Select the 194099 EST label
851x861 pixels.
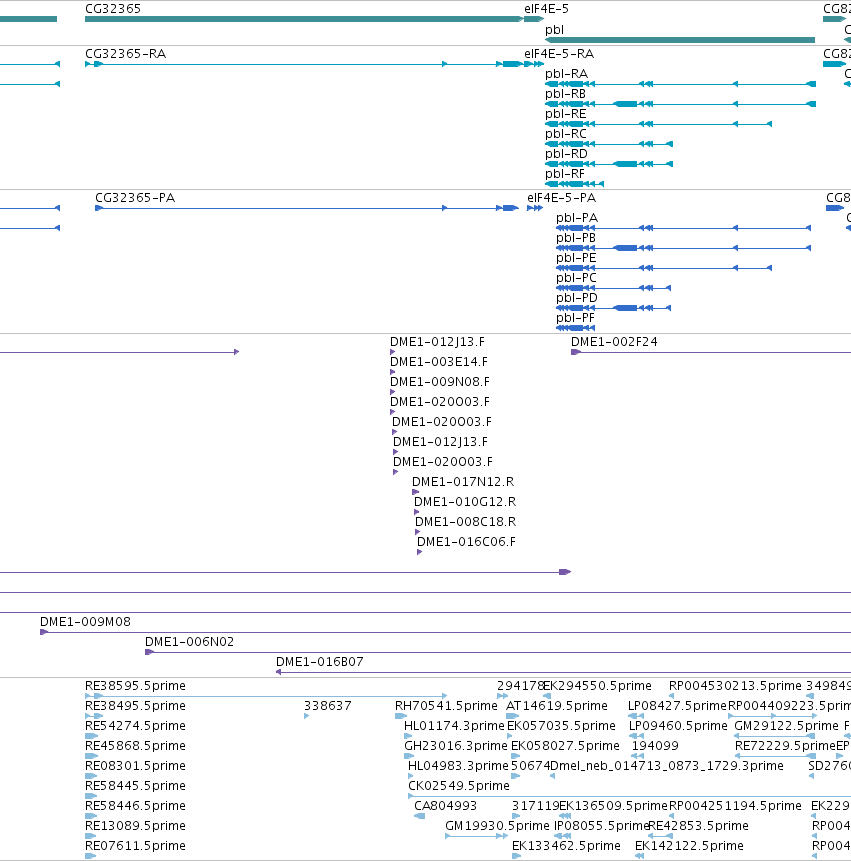[x=655, y=746]
